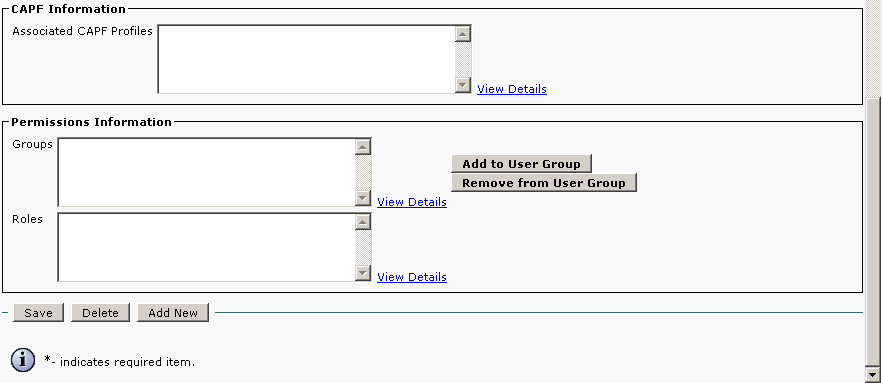Image resolution: width=882 pixels, height=383 pixels.
Task: Click inside the Groups list box
Action: point(206,172)
